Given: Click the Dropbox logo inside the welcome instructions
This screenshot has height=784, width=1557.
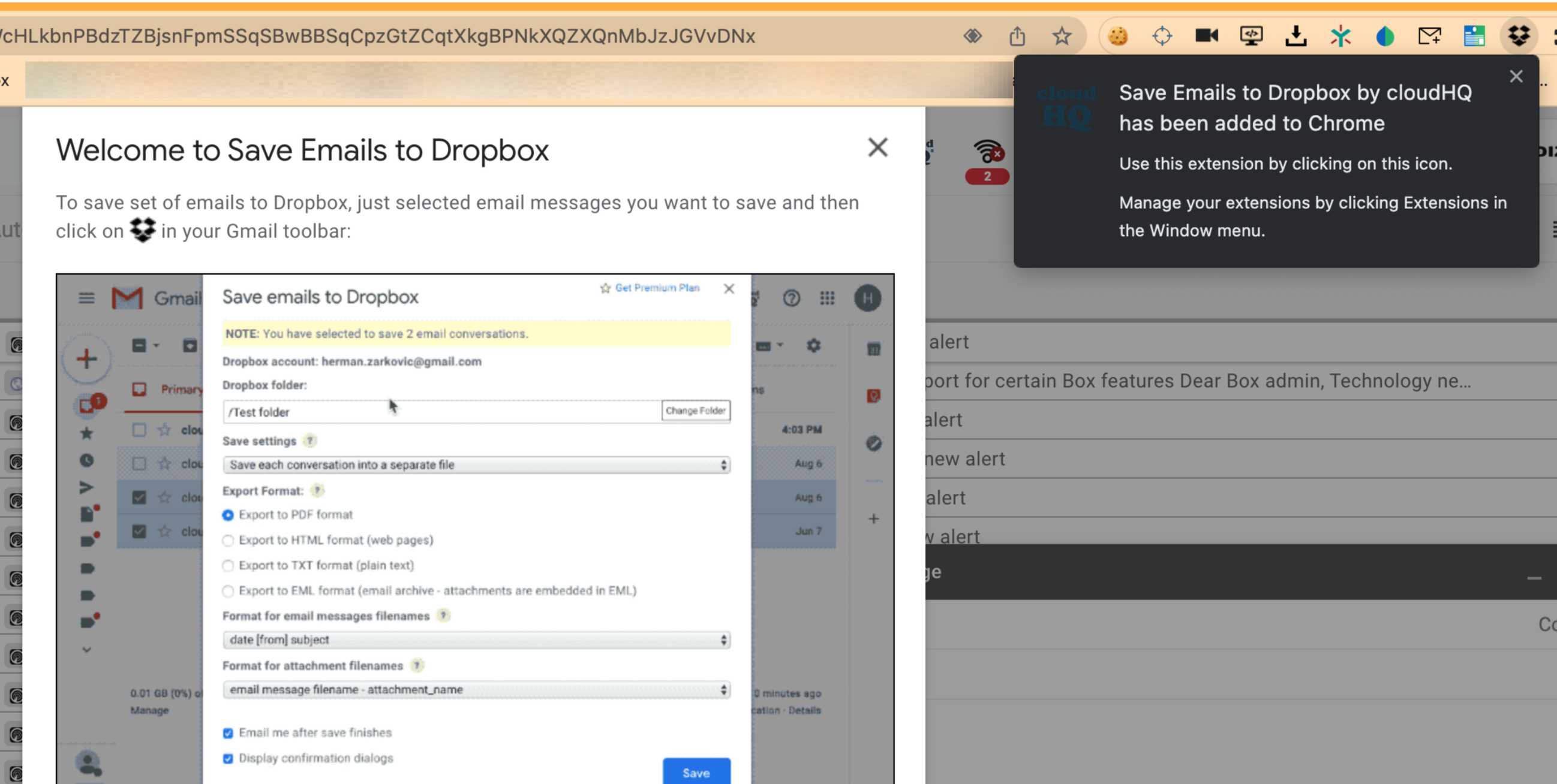Looking at the screenshot, I should (143, 230).
